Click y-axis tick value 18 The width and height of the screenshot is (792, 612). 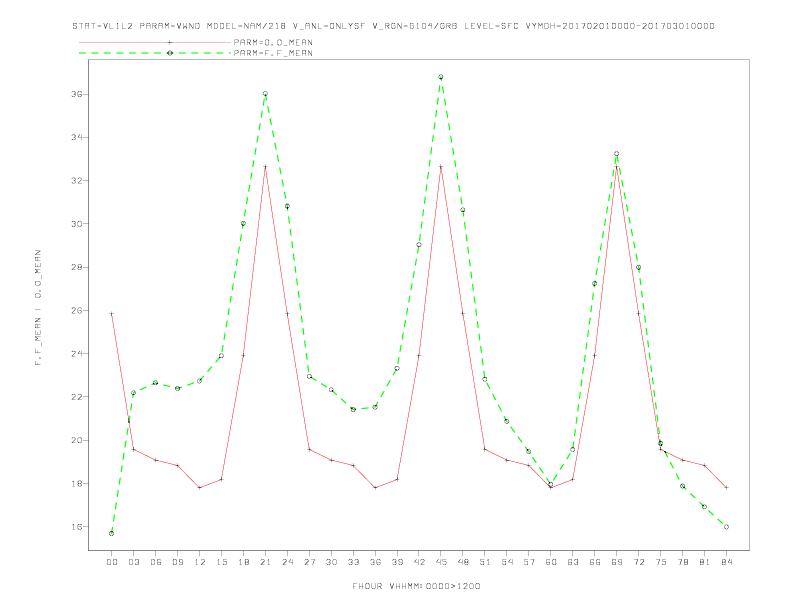click(77, 483)
